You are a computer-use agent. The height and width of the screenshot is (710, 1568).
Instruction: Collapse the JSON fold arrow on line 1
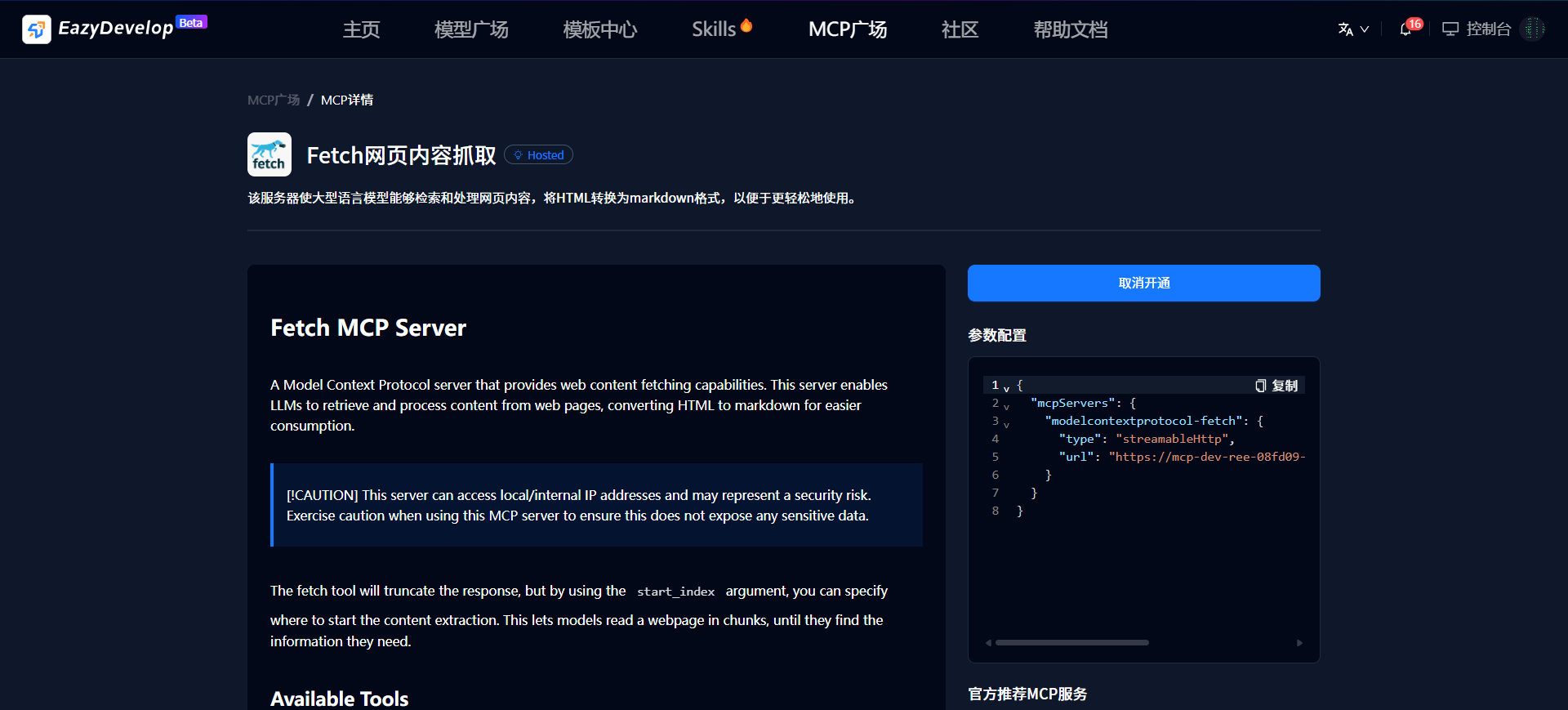pos(1006,388)
